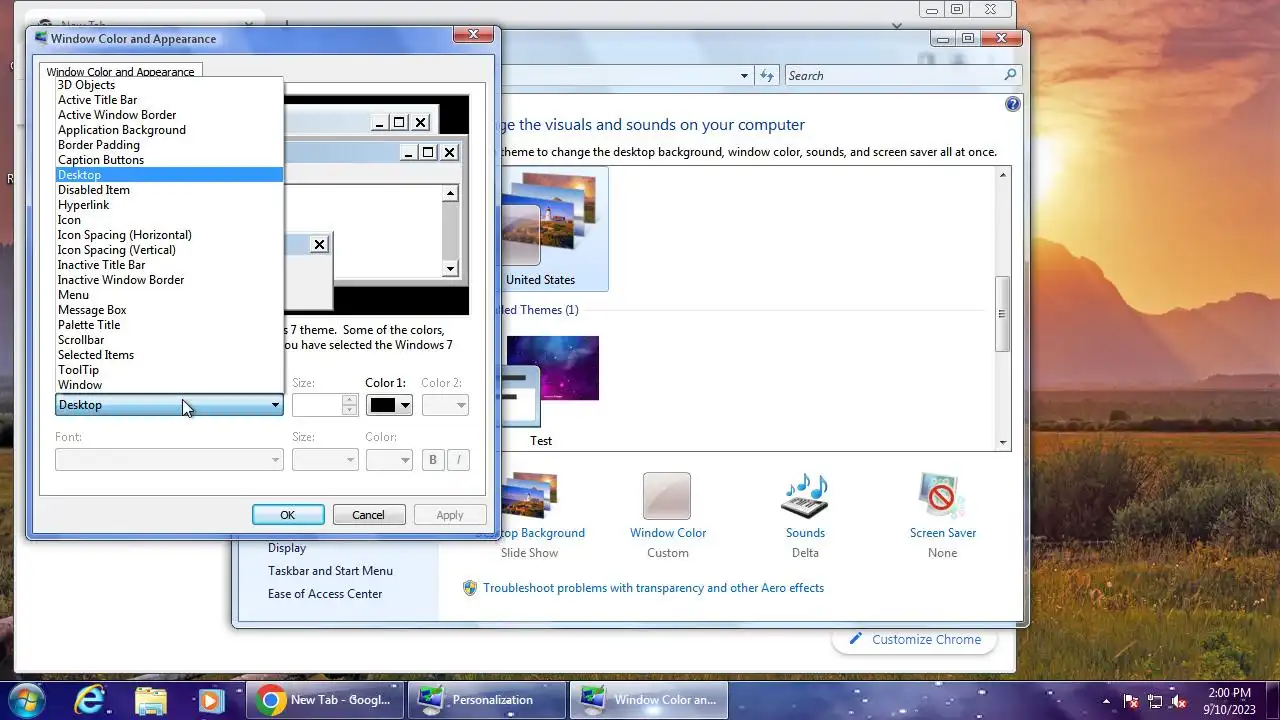This screenshot has width=1280, height=720.
Task: Collapse the Item combo box showing Desktop
Action: (x=169, y=405)
